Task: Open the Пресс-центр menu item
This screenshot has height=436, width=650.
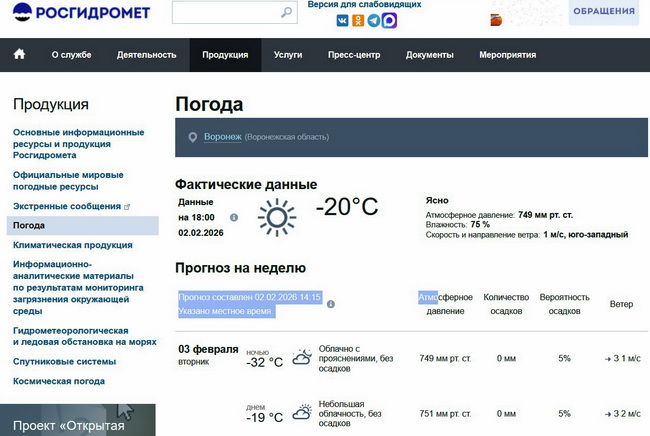Action: [354, 55]
